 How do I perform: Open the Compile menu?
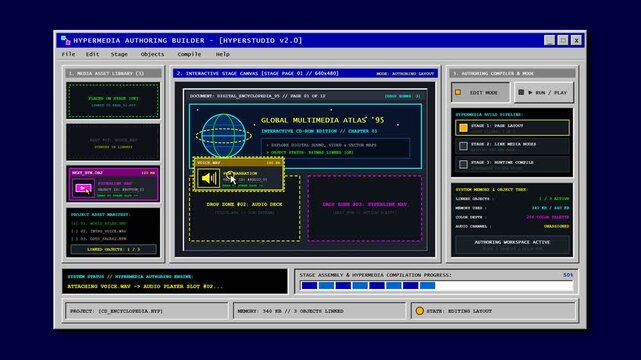189,54
